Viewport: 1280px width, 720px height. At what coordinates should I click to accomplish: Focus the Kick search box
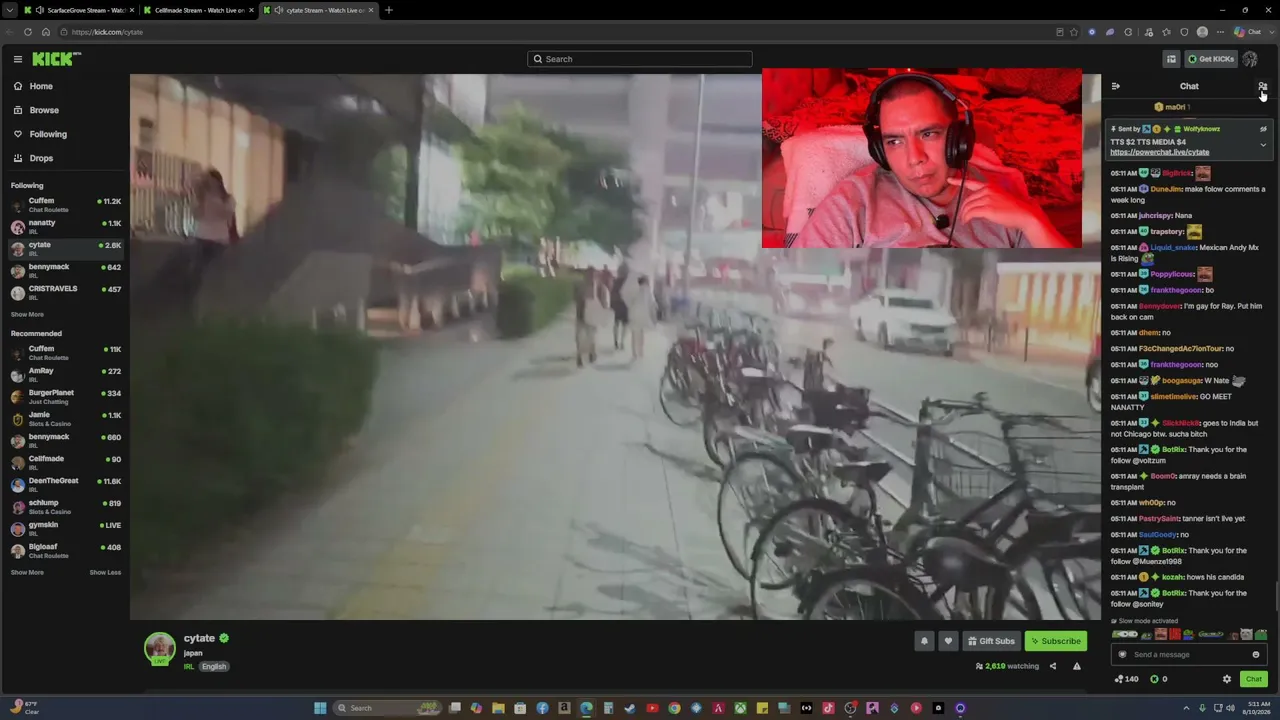click(640, 59)
